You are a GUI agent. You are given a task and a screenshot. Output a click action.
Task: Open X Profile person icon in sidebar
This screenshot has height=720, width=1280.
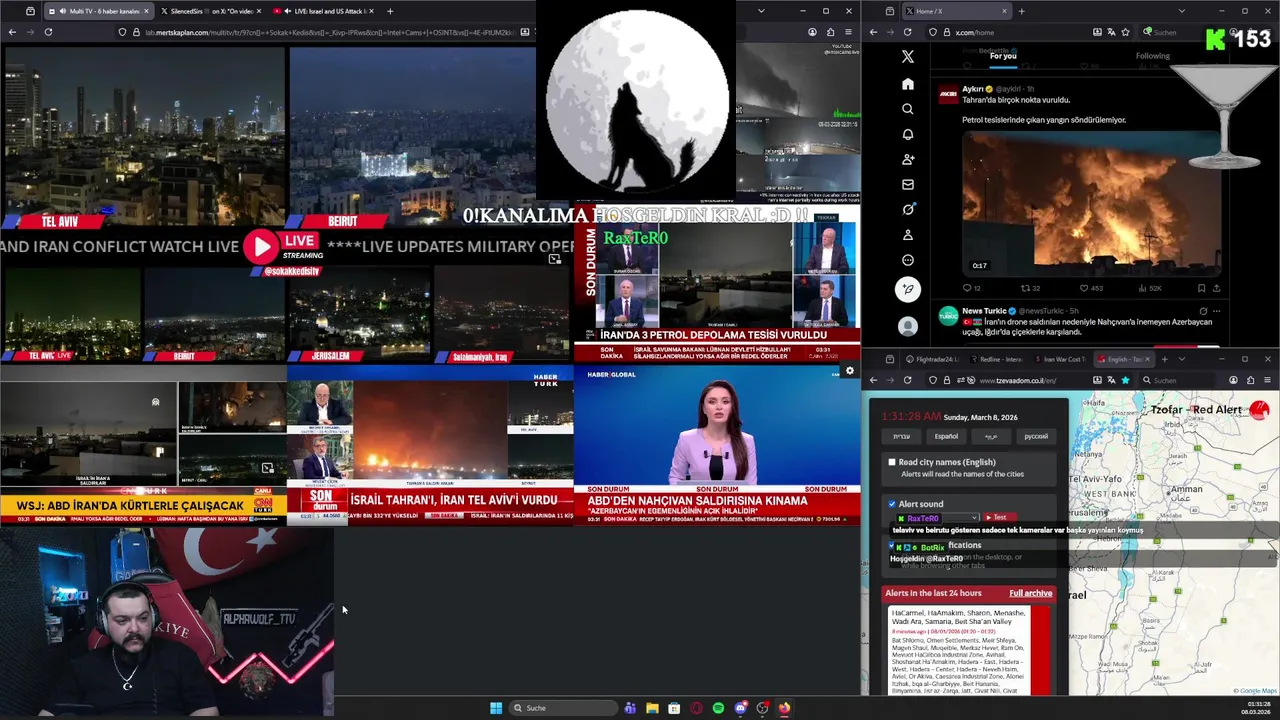(x=908, y=235)
